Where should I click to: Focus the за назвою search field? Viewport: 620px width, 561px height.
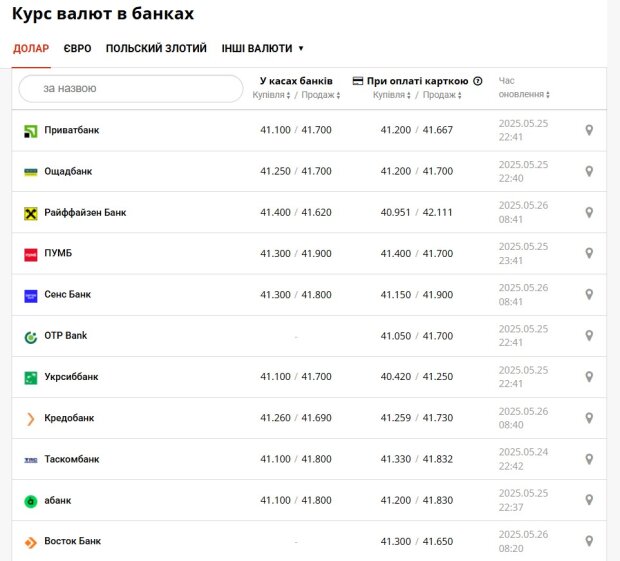(131, 89)
